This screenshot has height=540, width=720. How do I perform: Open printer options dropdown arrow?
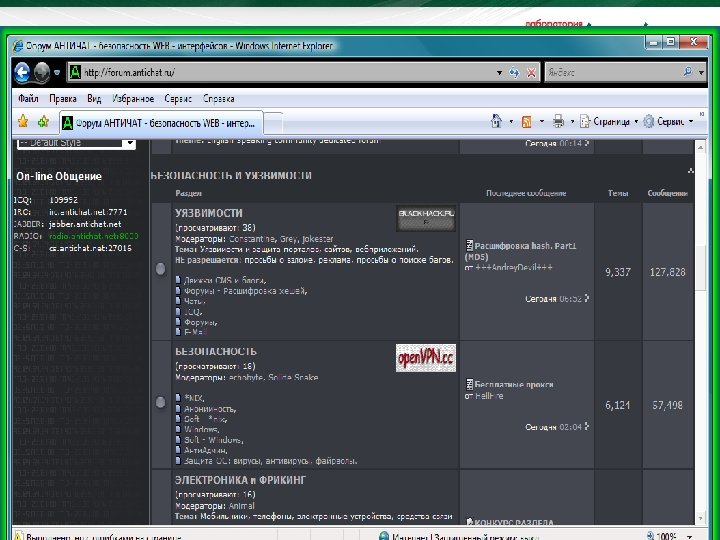[572, 122]
